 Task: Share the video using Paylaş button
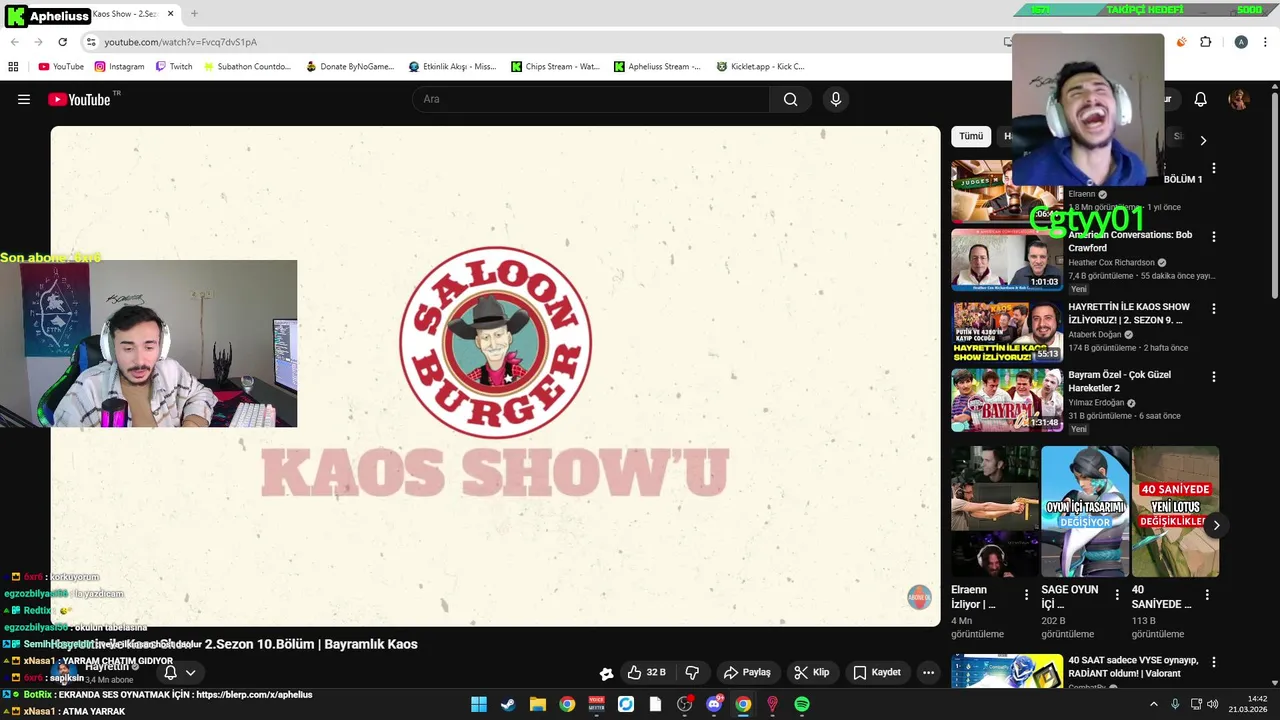pyautogui.click(x=747, y=672)
